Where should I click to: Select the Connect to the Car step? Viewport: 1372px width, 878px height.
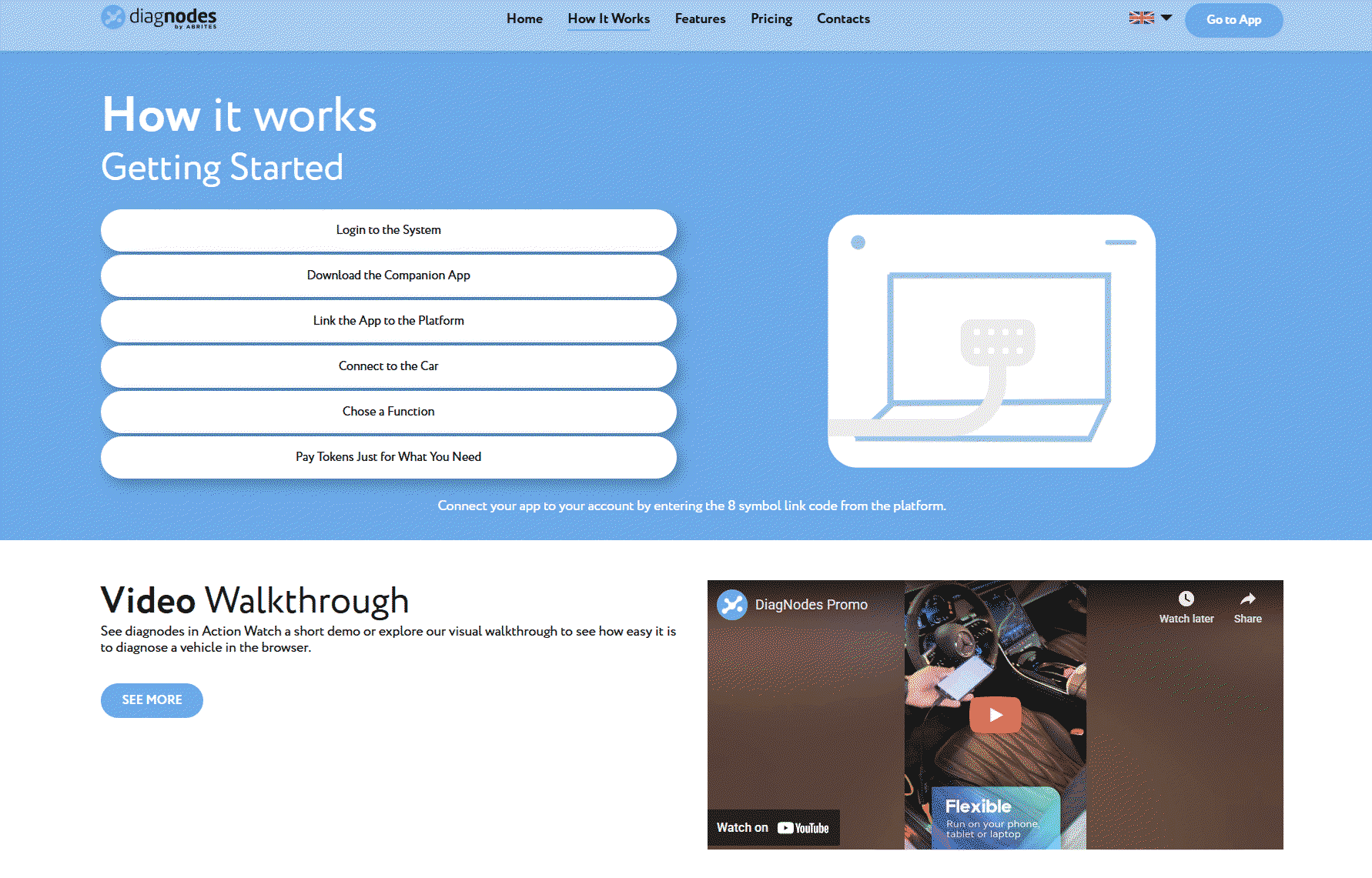[x=388, y=366]
